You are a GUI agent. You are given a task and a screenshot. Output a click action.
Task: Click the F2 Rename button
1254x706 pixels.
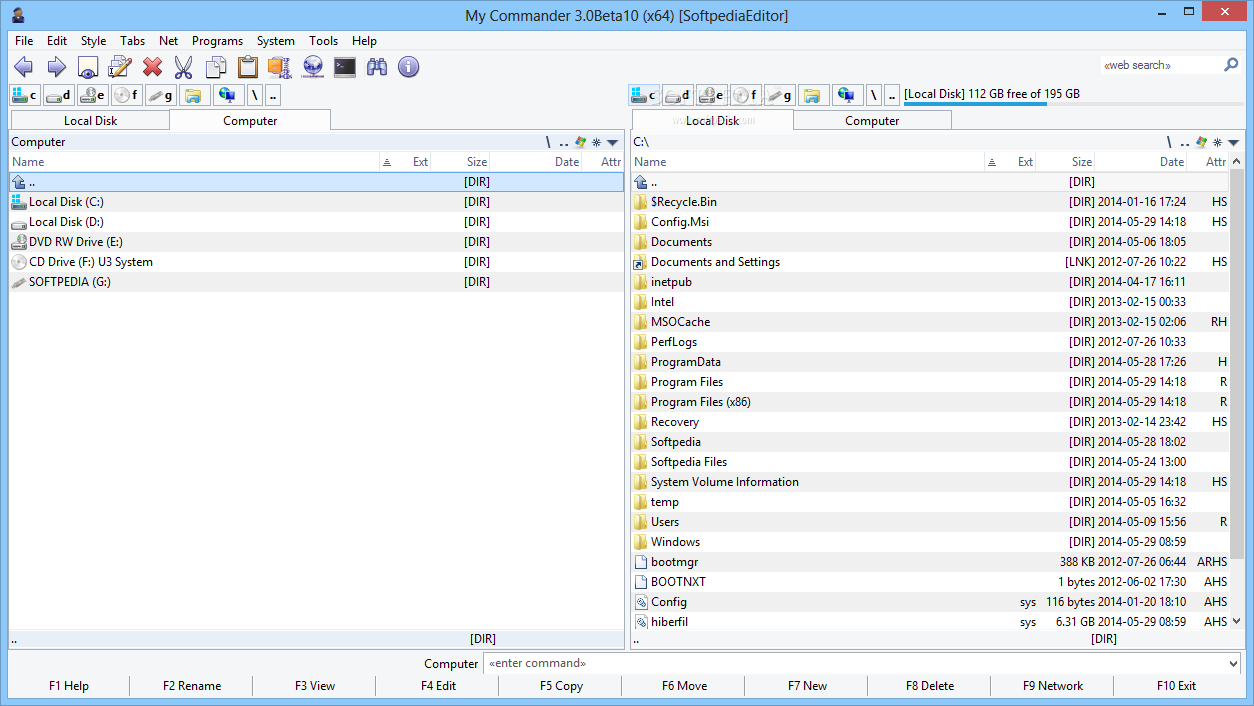coord(192,686)
